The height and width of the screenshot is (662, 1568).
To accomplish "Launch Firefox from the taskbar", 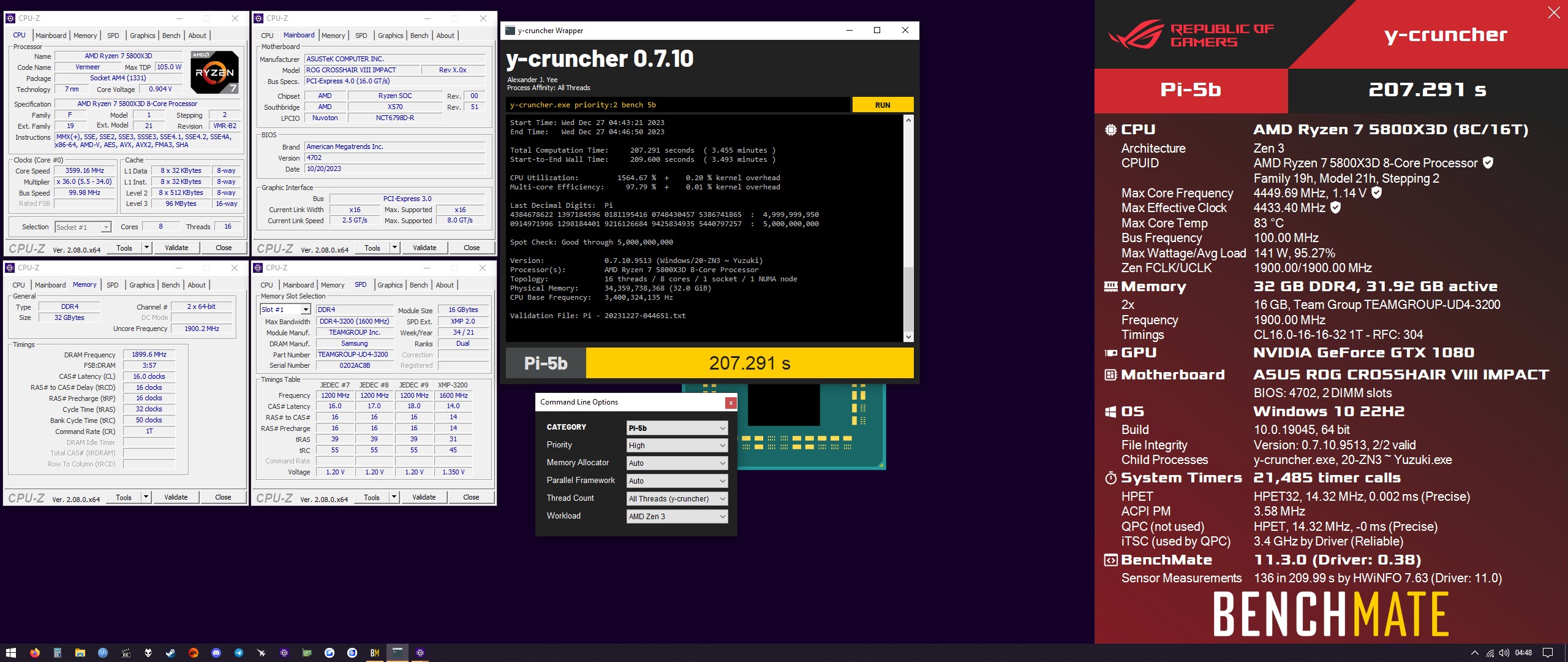I will tap(35, 653).
